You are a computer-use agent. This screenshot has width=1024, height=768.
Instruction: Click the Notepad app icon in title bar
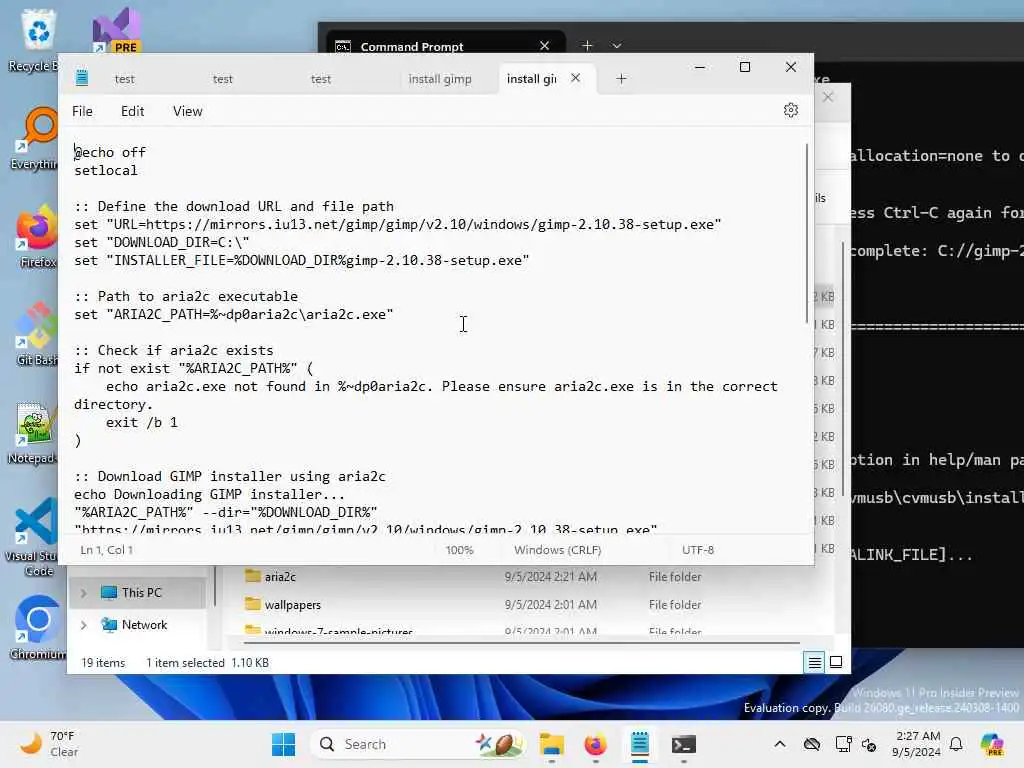(82, 77)
